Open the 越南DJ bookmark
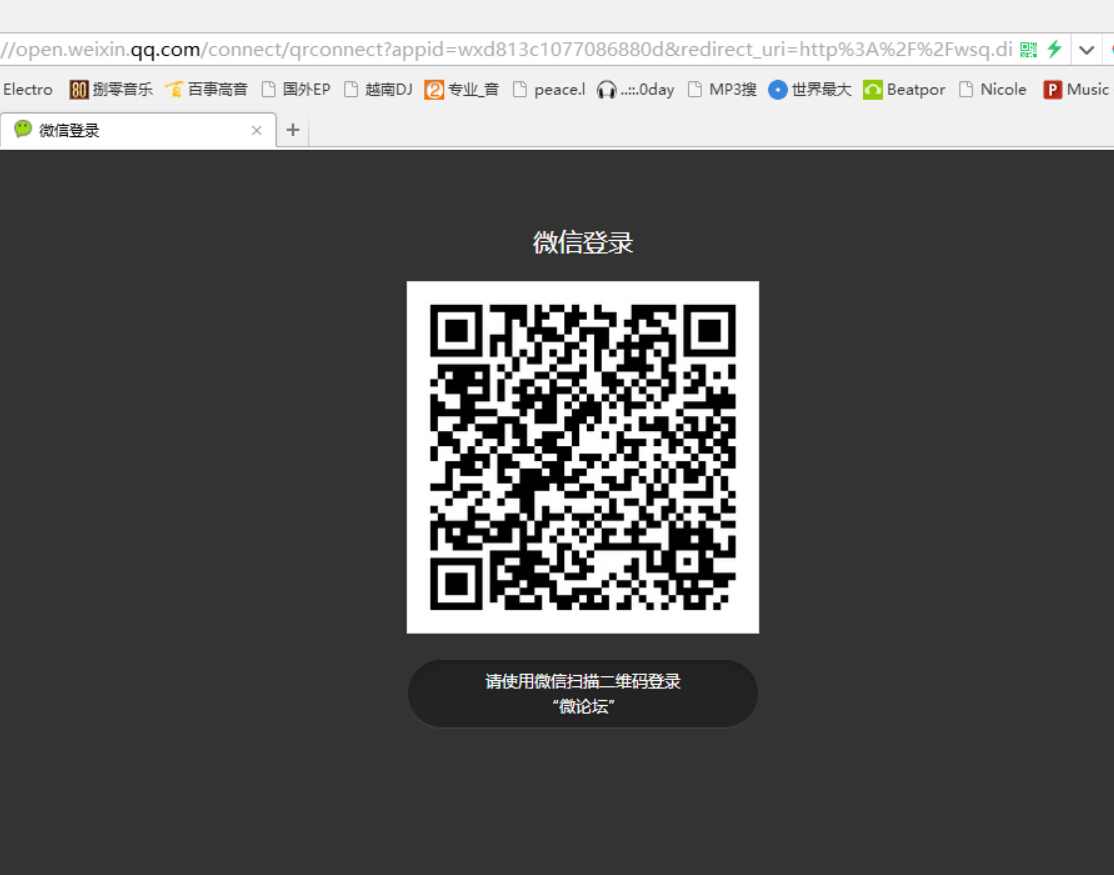 (x=378, y=89)
